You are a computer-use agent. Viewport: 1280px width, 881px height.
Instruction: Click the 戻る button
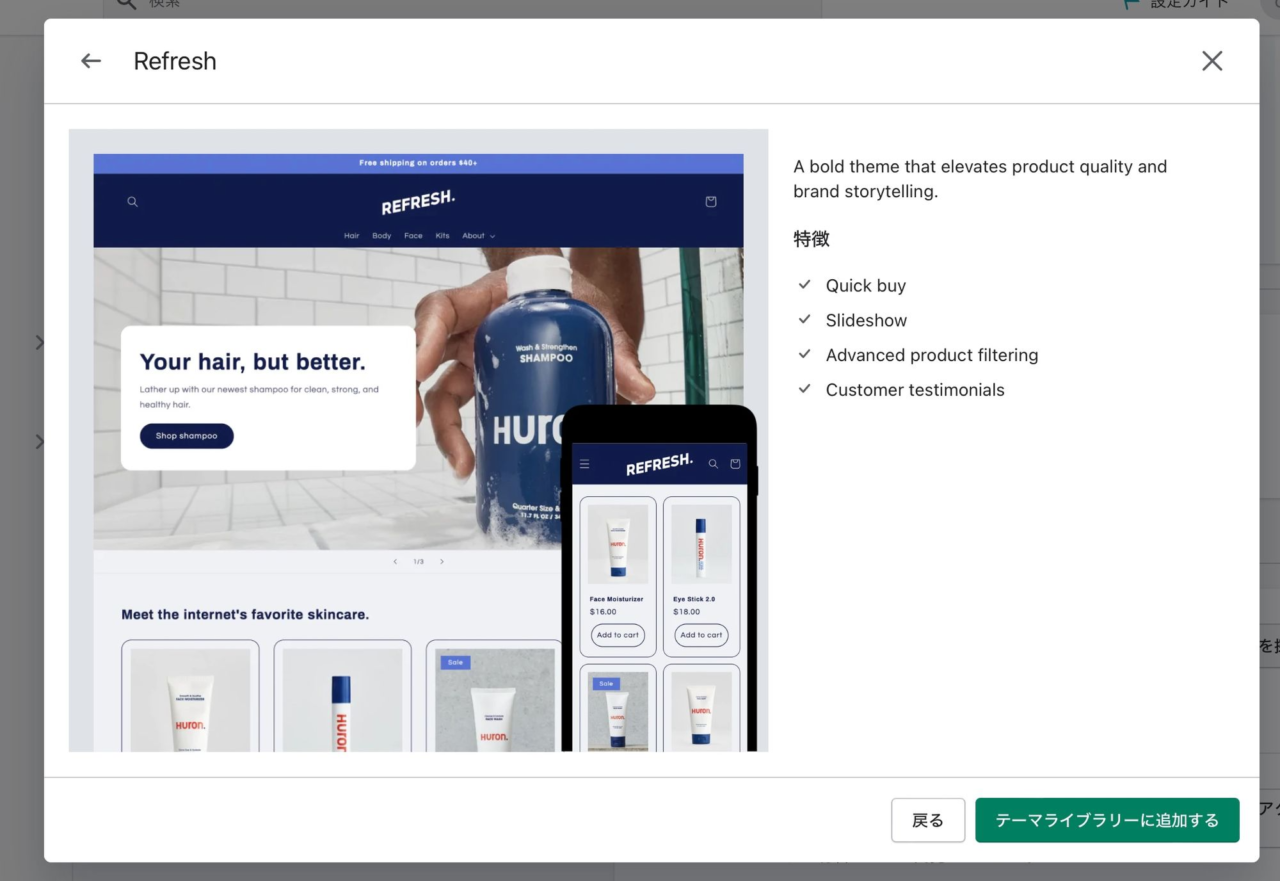(x=928, y=820)
